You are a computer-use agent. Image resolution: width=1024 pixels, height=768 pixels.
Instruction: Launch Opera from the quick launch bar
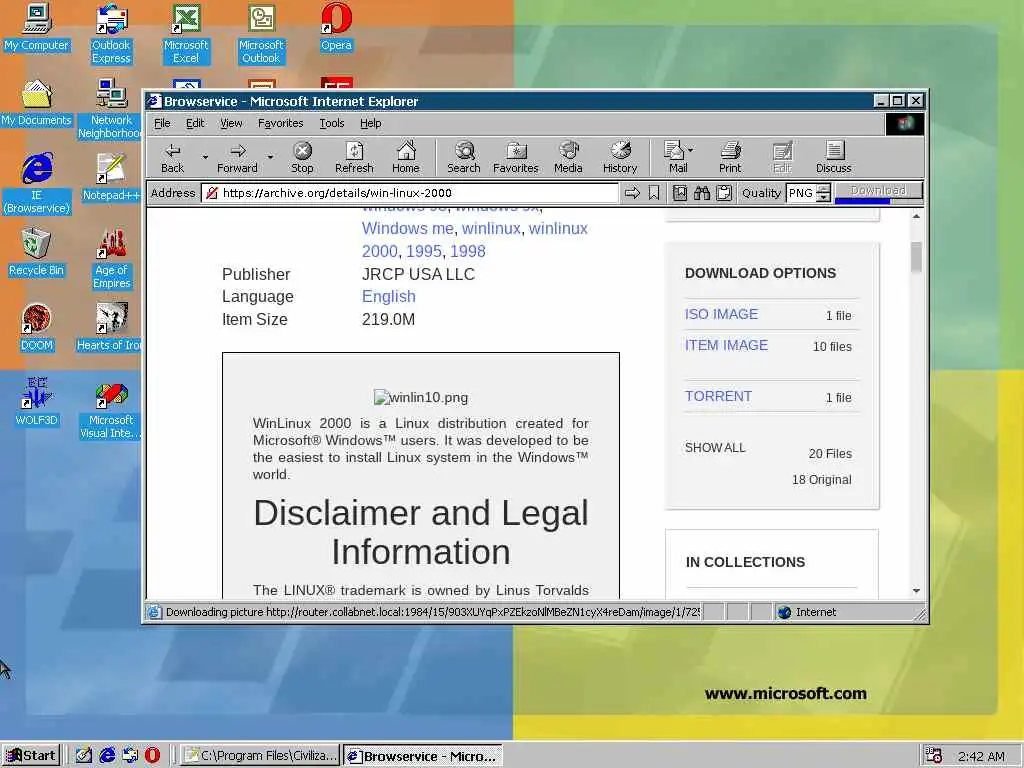click(152, 755)
